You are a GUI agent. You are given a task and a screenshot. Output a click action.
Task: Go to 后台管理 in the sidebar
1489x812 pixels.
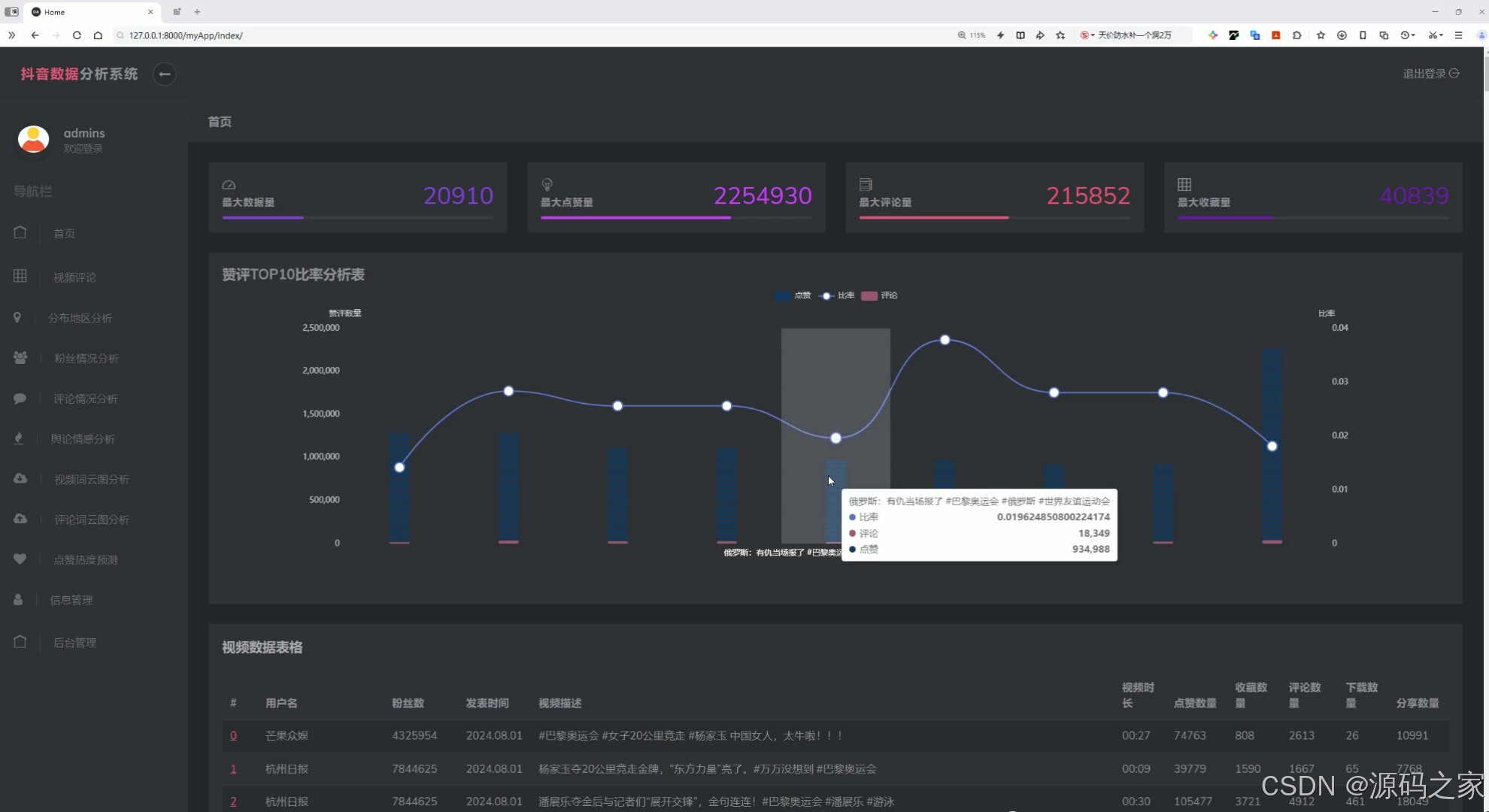tap(74, 643)
